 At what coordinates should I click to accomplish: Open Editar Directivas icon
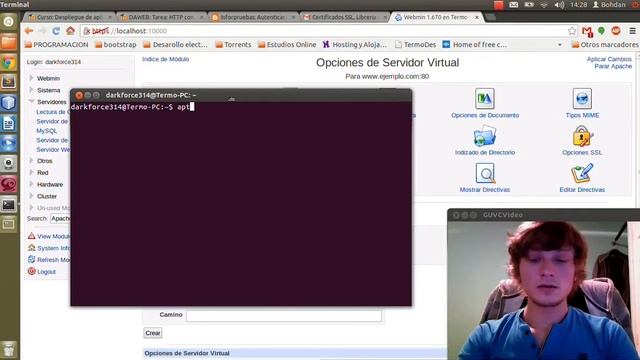click(x=582, y=173)
